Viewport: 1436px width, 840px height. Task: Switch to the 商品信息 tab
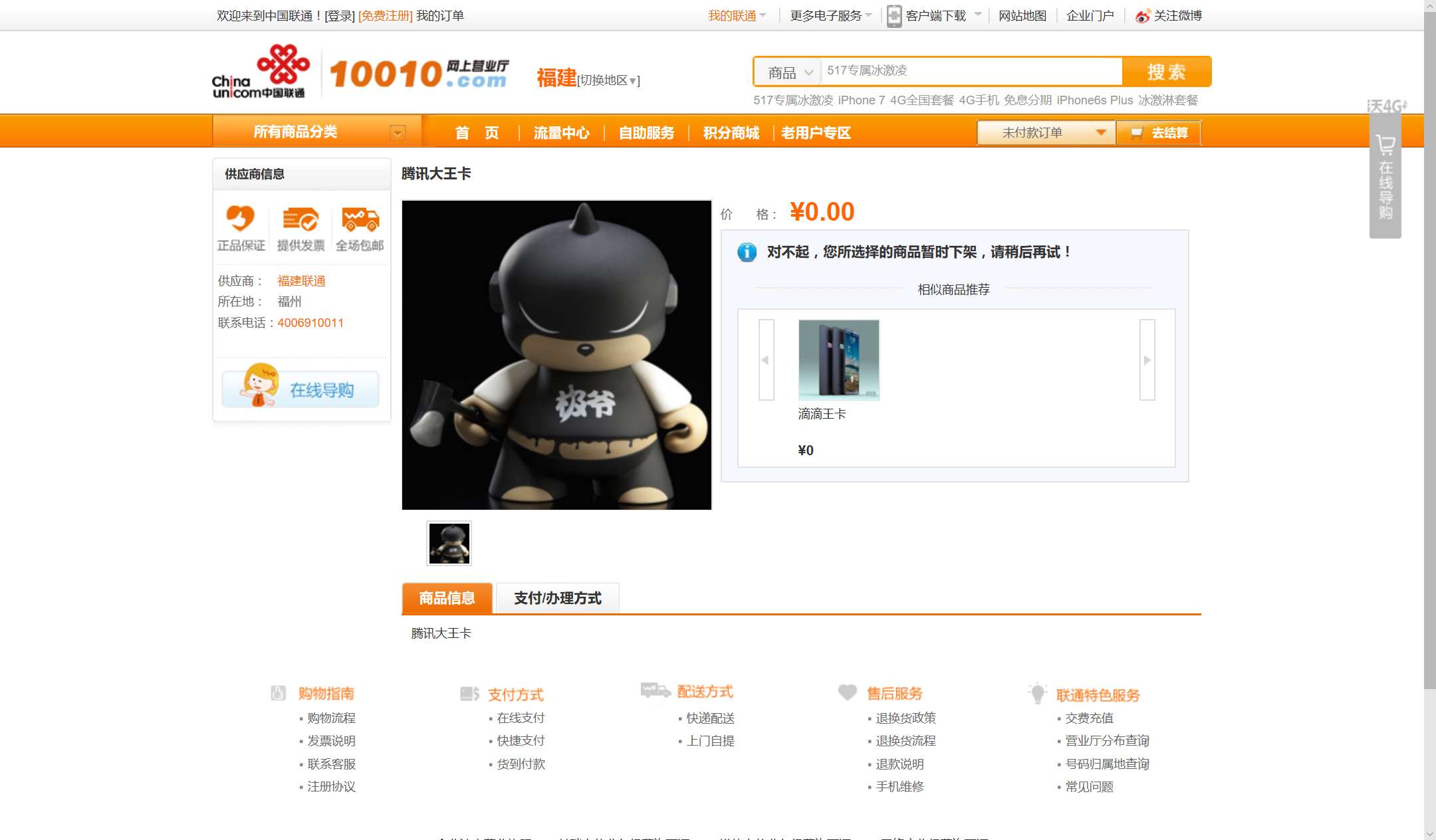447,598
